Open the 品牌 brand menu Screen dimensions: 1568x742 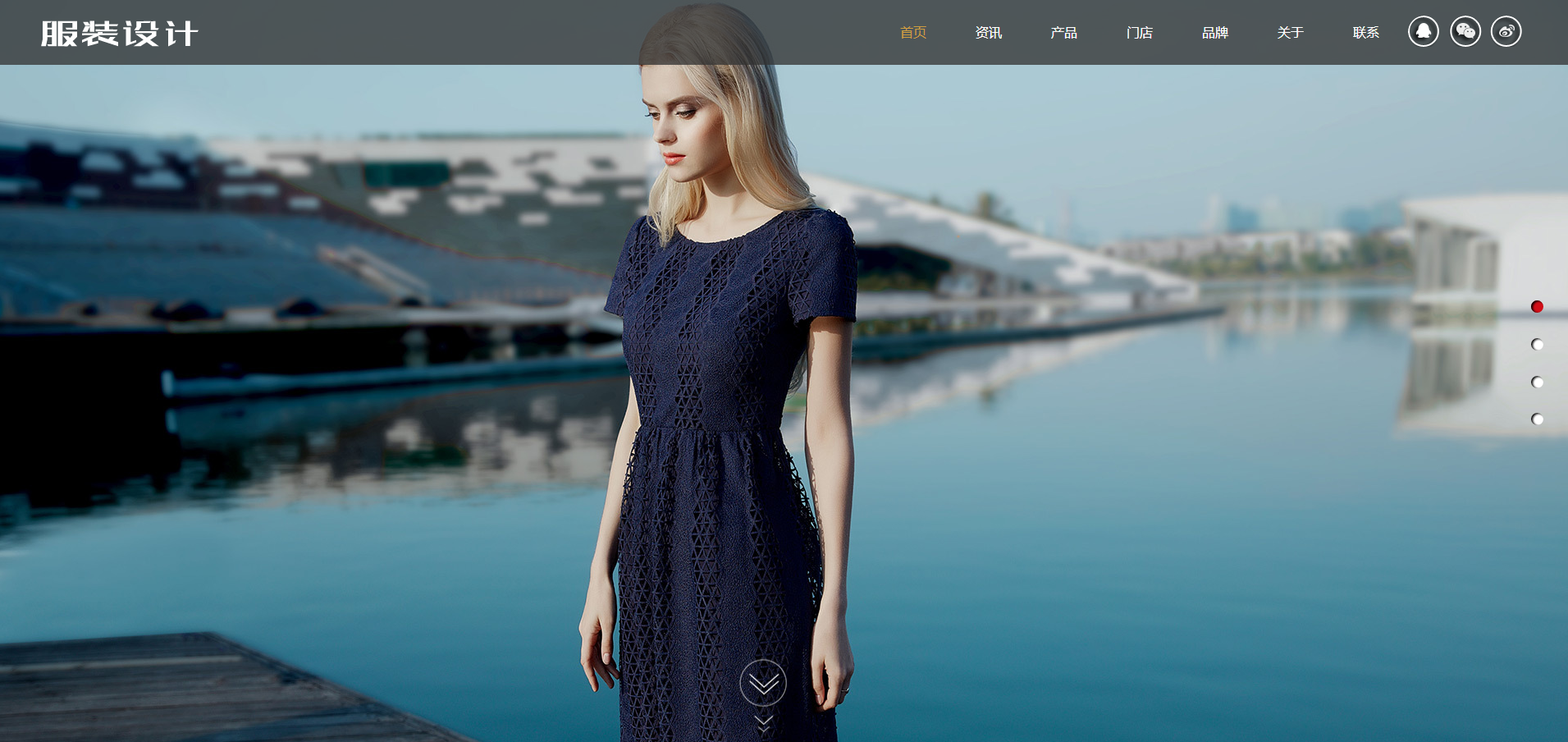point(1214,33)
